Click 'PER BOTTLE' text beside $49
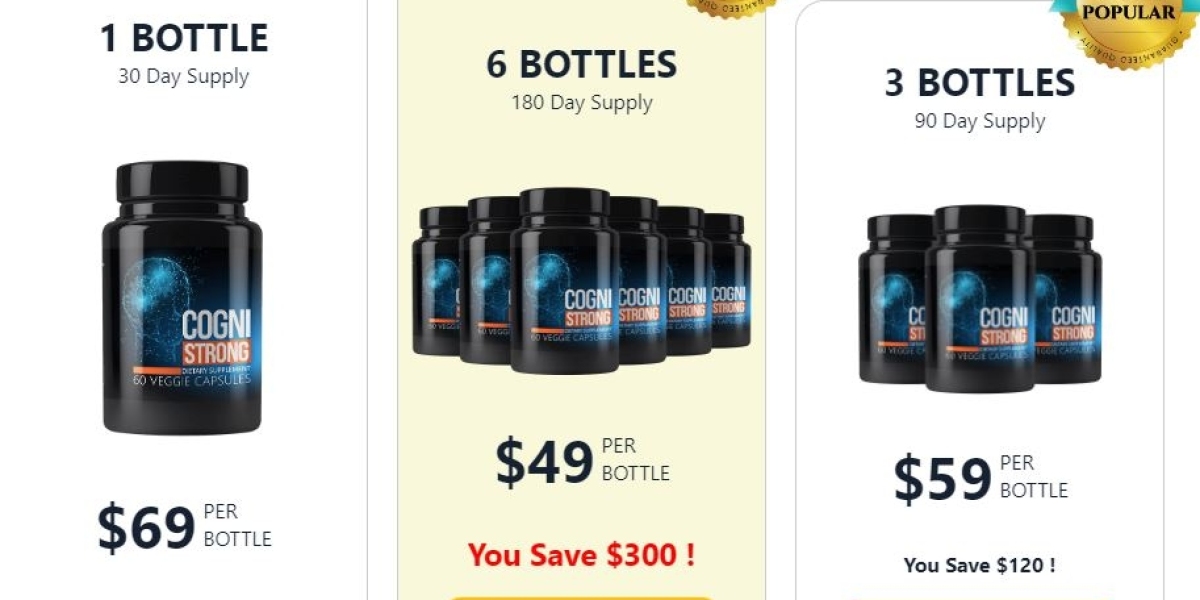The height and width of the screenshot is (600, 1200). click(636, 460)
